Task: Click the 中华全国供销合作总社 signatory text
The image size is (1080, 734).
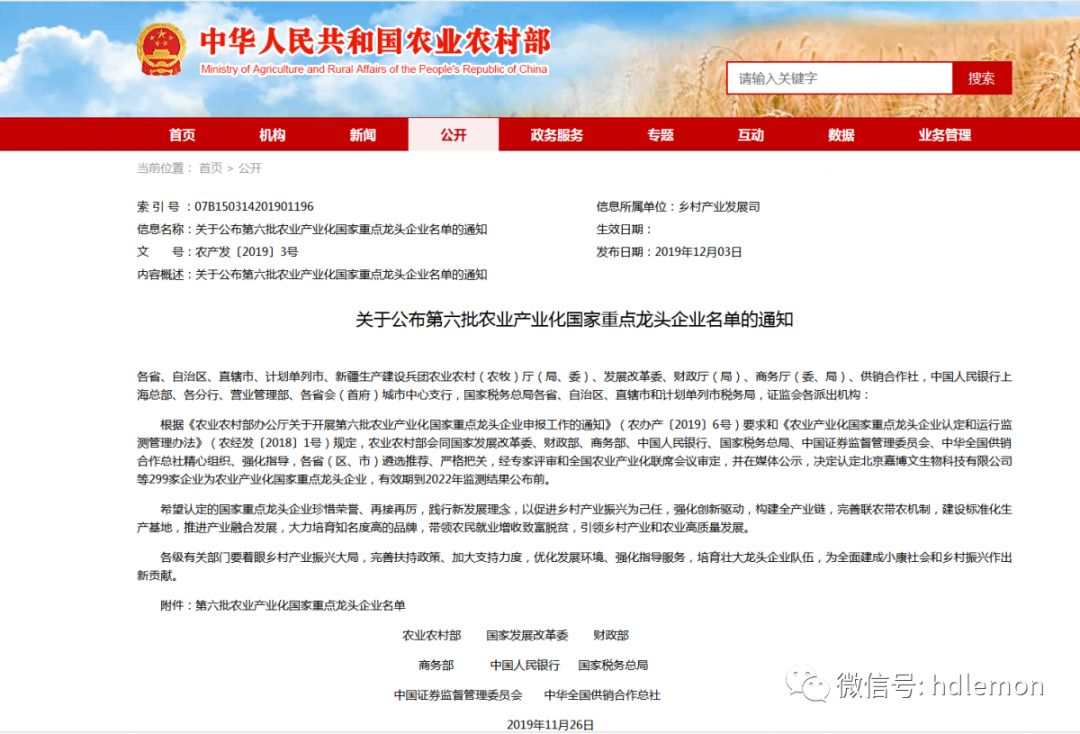Action: pyautogui.click(x=603, y=695)
